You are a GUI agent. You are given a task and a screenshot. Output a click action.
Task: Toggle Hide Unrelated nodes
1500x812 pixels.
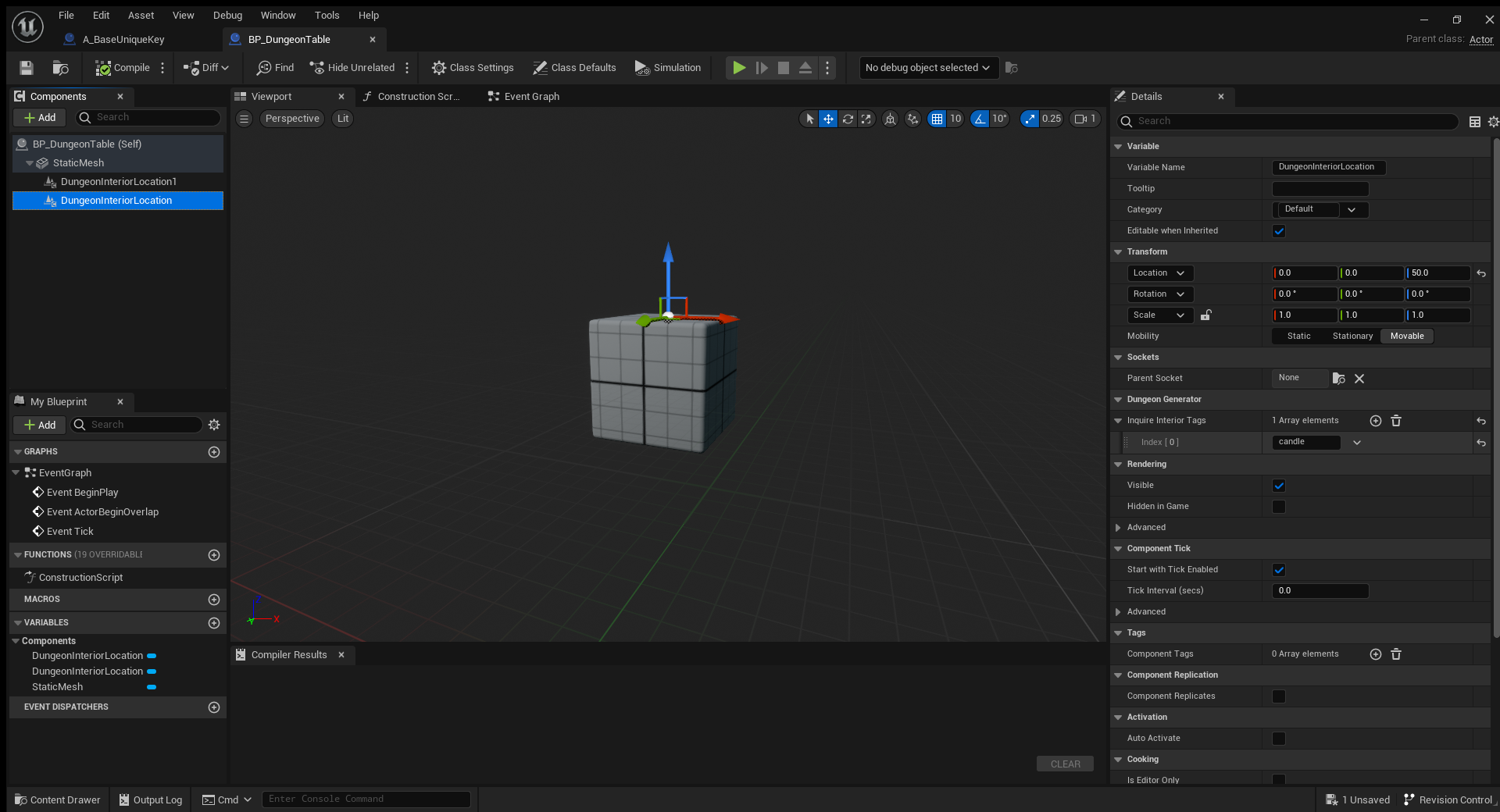click(x=352, y=68)
